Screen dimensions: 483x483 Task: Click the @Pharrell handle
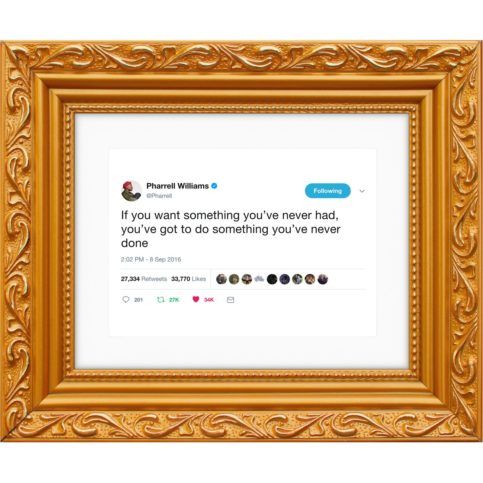coord(159,196)
